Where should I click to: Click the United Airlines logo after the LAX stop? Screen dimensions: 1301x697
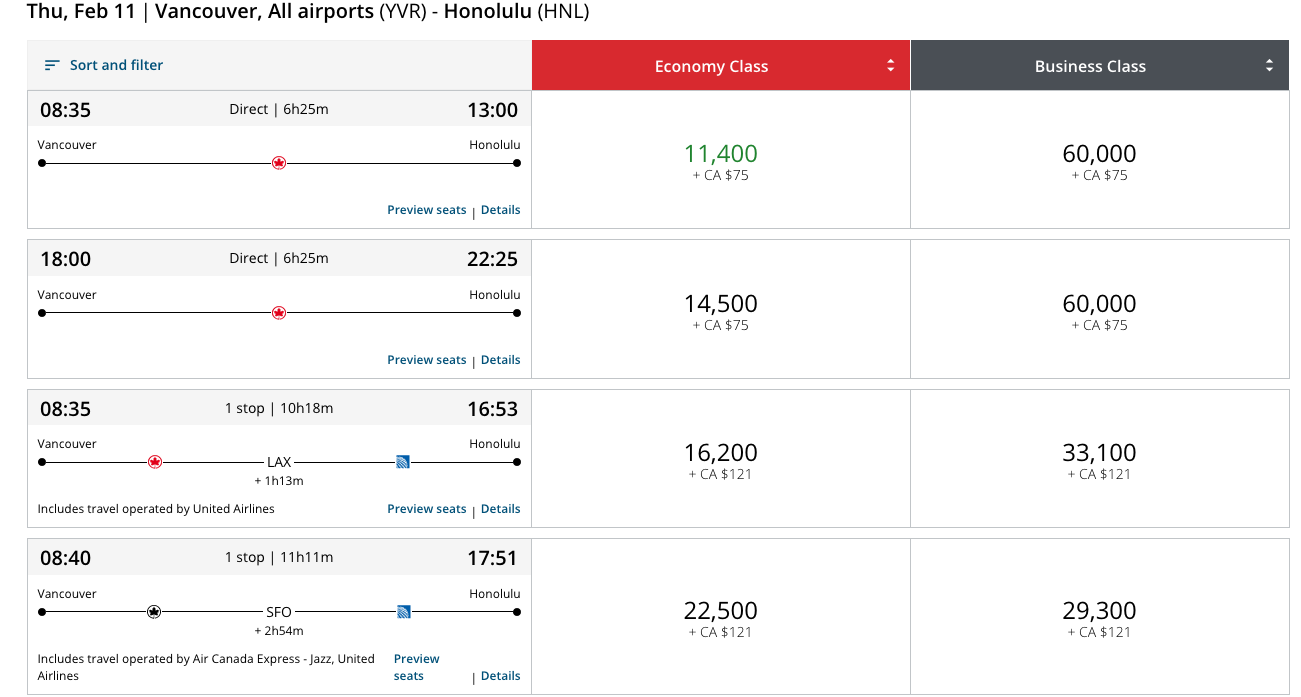pos(403,462)
